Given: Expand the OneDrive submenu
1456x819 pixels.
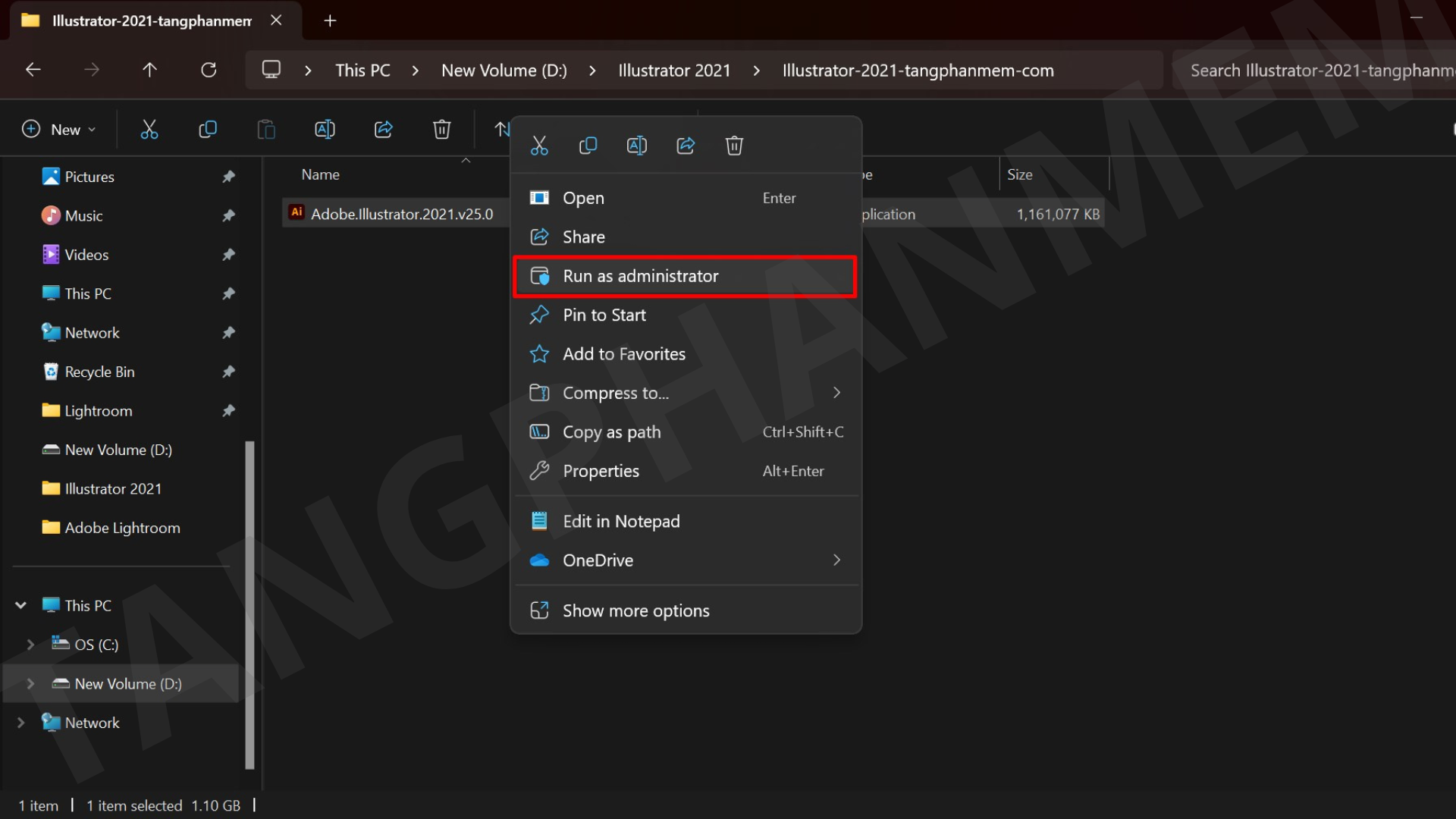Looking at the screenshot, I should (x=836, y=560).
